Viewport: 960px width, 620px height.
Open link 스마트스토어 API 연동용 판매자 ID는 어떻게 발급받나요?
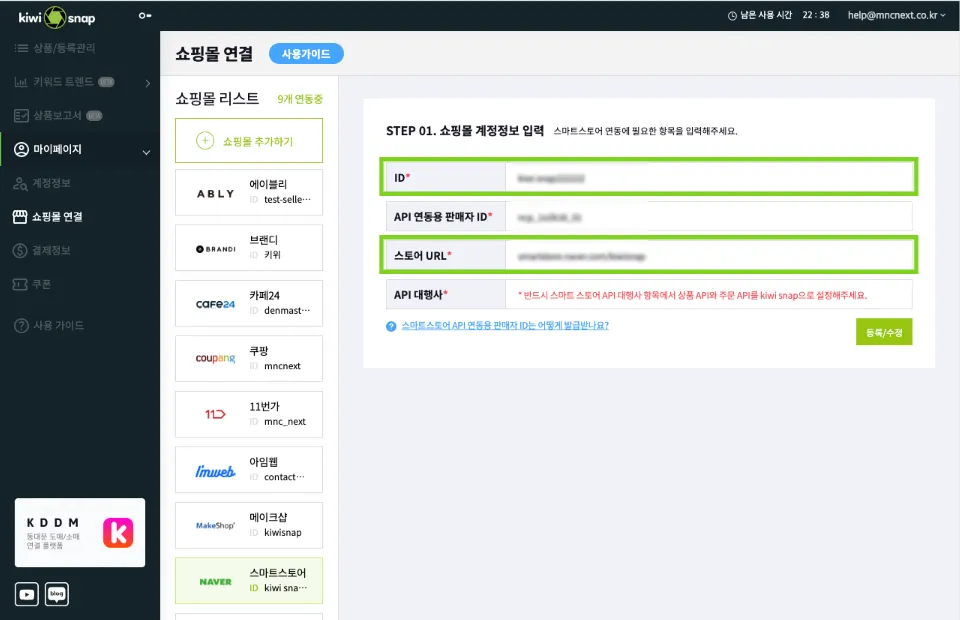click(x=505, y=326)
